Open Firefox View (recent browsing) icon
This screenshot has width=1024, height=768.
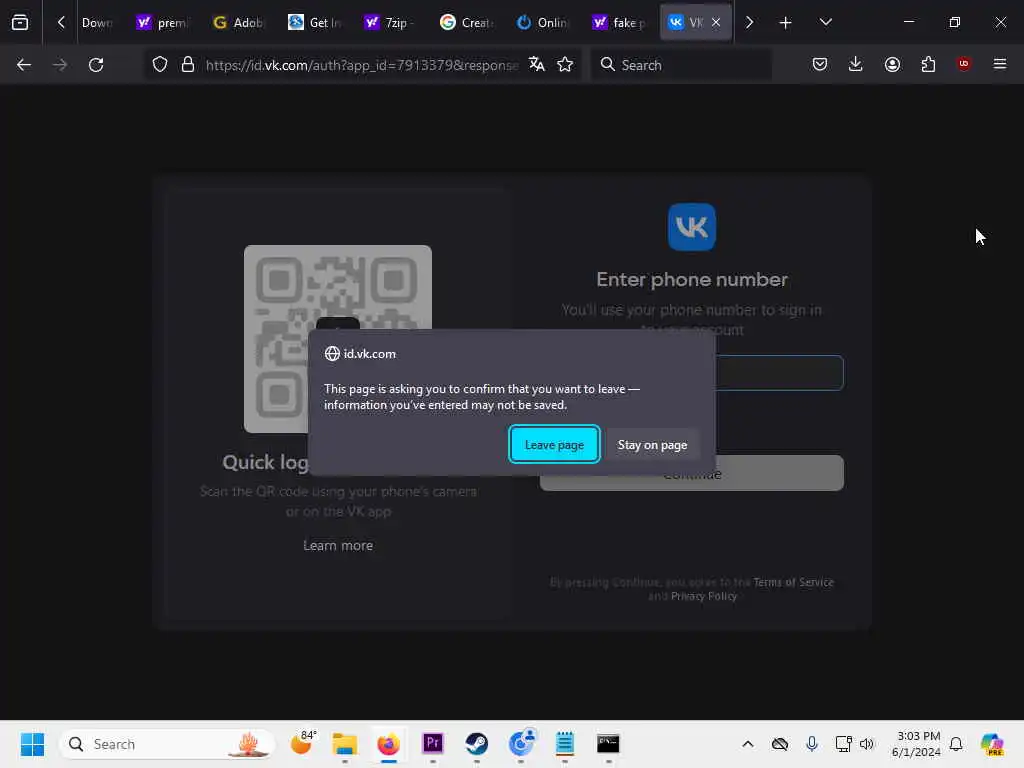(x=20, y=22)
